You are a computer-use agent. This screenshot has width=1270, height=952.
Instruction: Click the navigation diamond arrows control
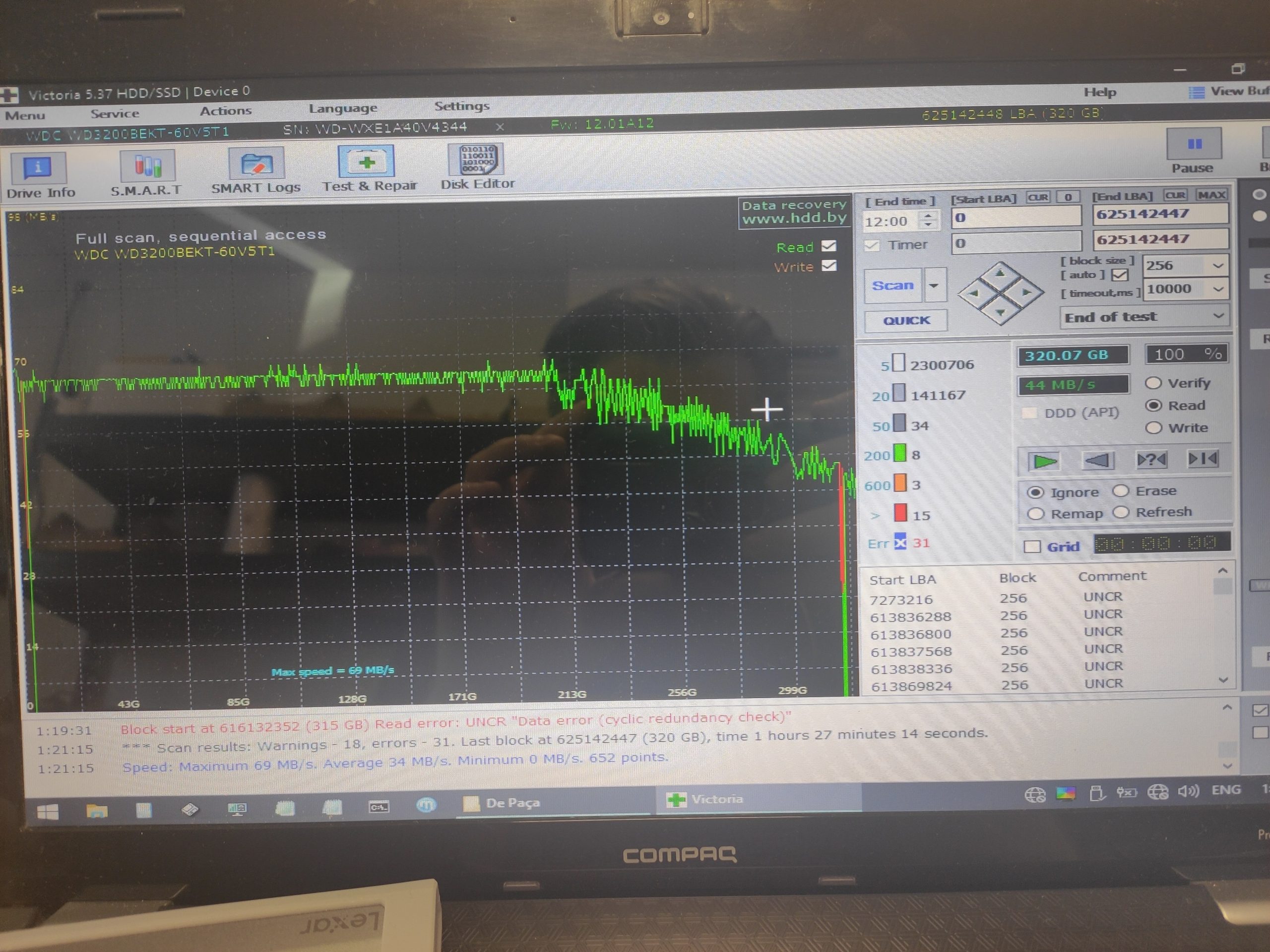click(x=1000, y=293)
